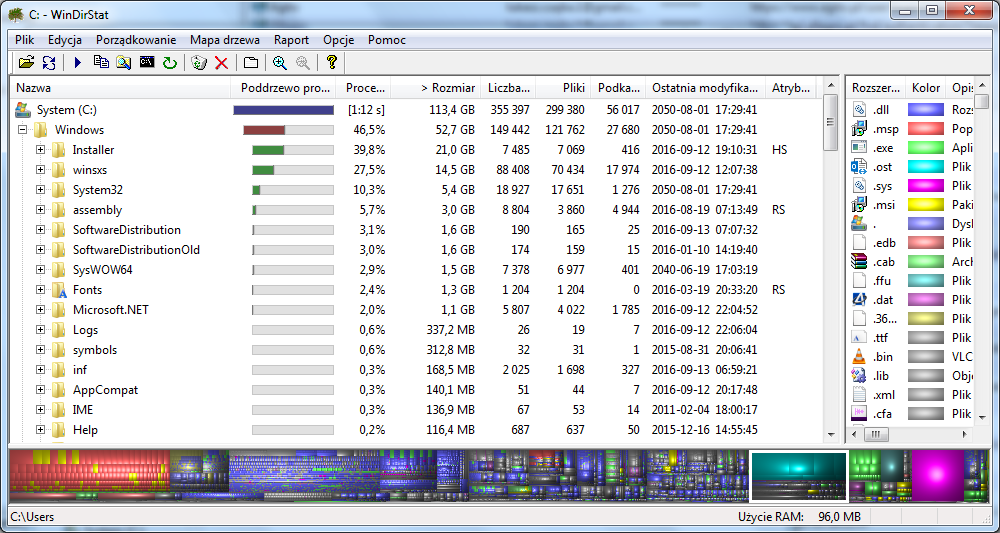Click the Zoom In magnifier icon
Image resolution: width=1000 pixels, height=533 pixels.
pyautogui.click(x=279, y=62)
